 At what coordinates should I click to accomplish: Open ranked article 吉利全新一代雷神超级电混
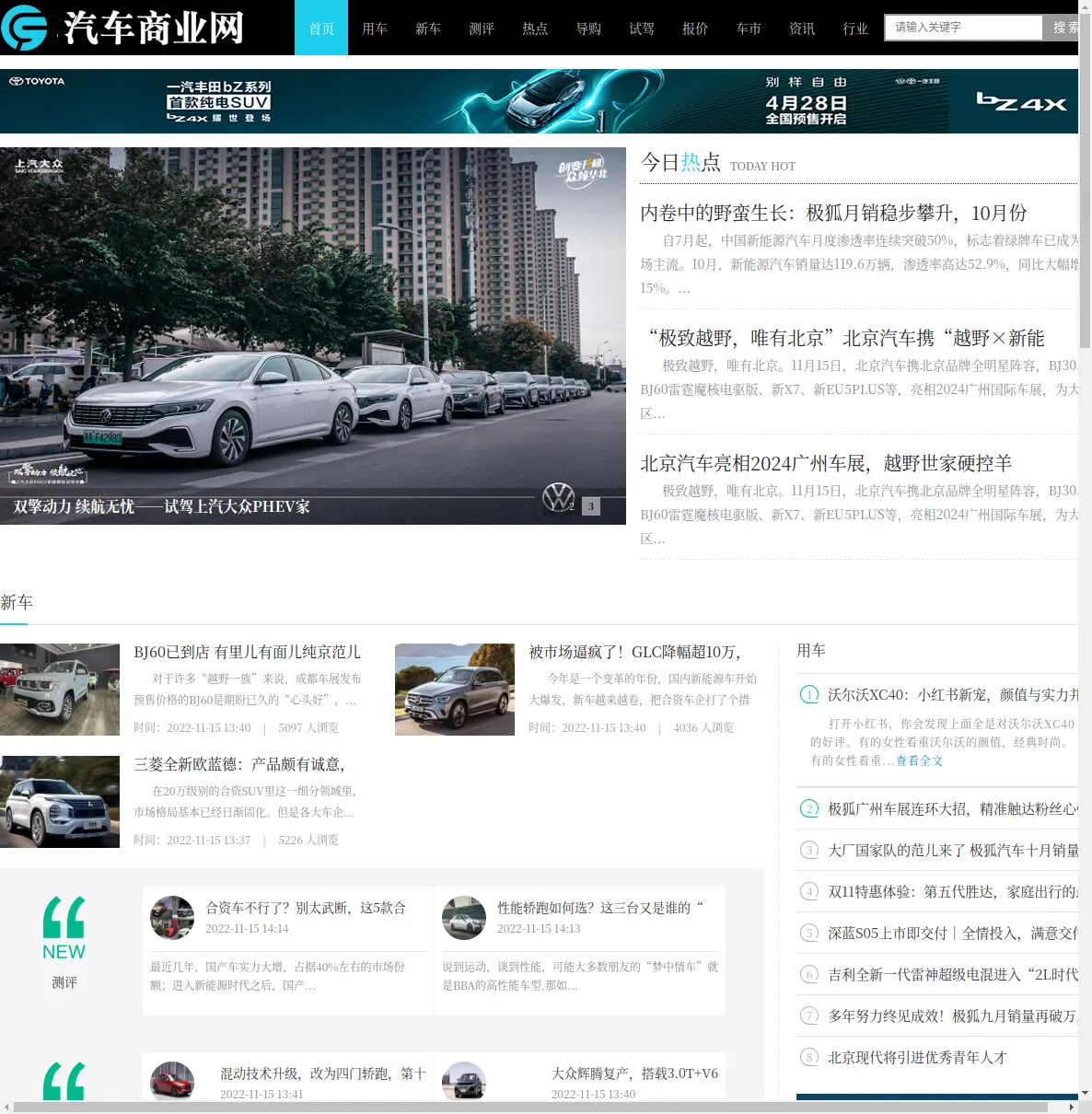click(x=952, y=974)
